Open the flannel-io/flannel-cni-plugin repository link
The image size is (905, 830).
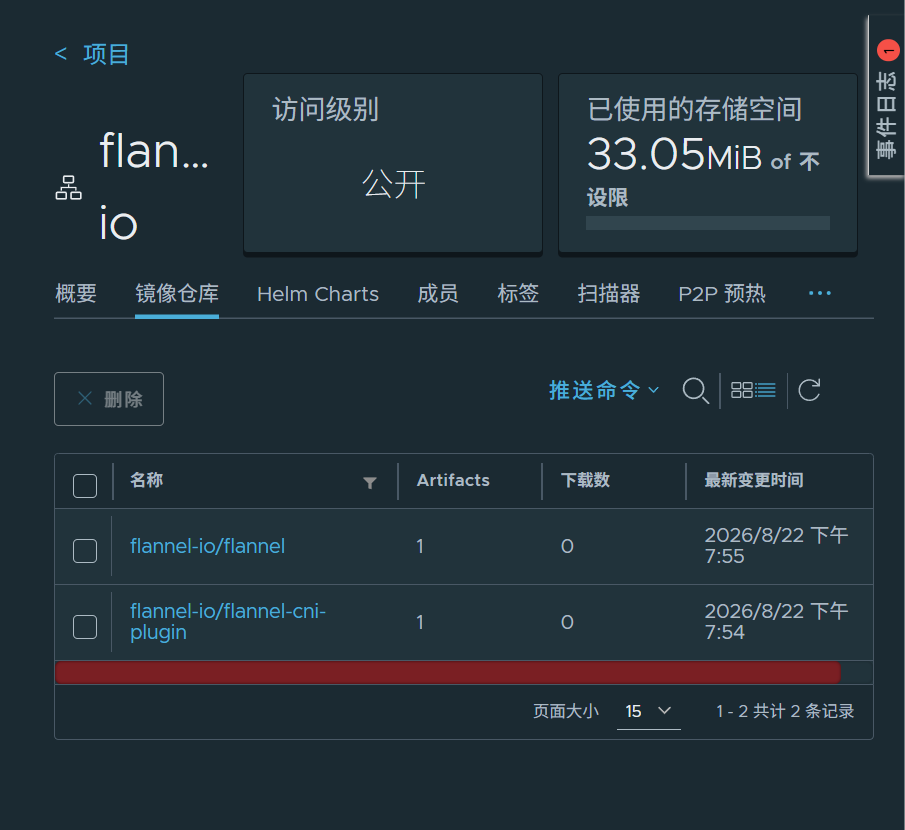pyautogui.click(x=228, y=622)
